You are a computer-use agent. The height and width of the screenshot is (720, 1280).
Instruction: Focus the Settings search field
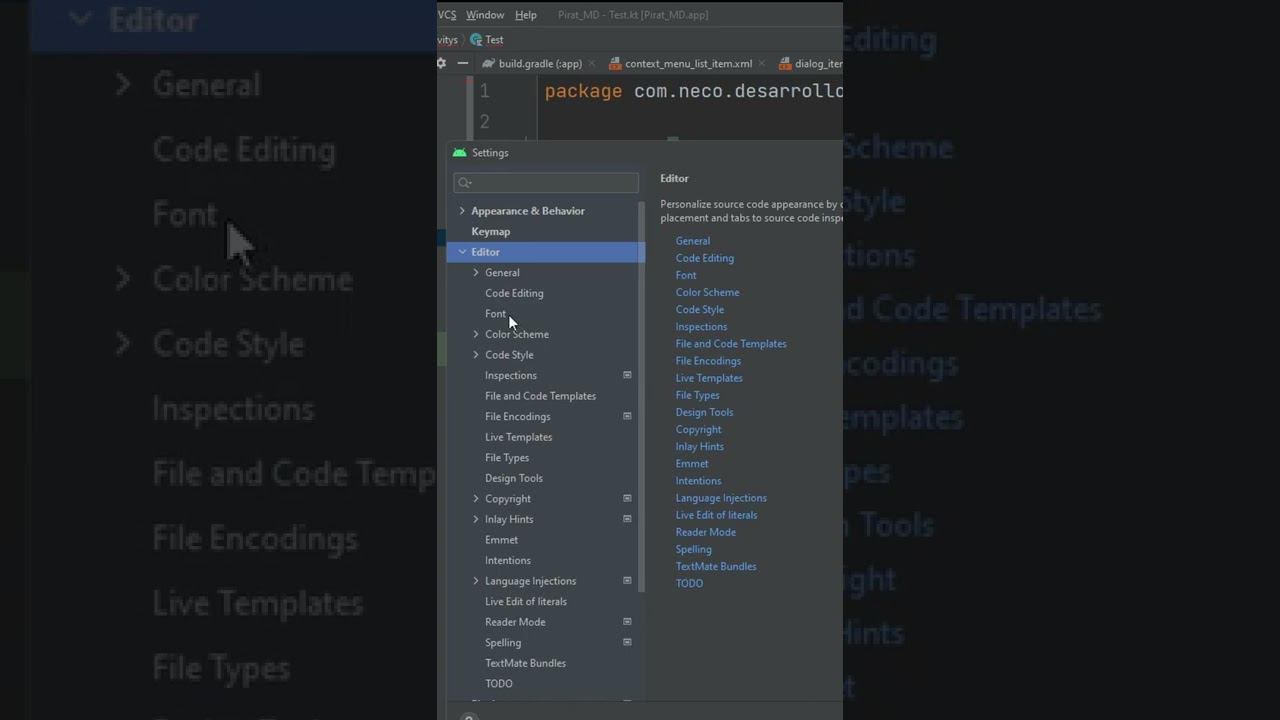pos(546,183)
